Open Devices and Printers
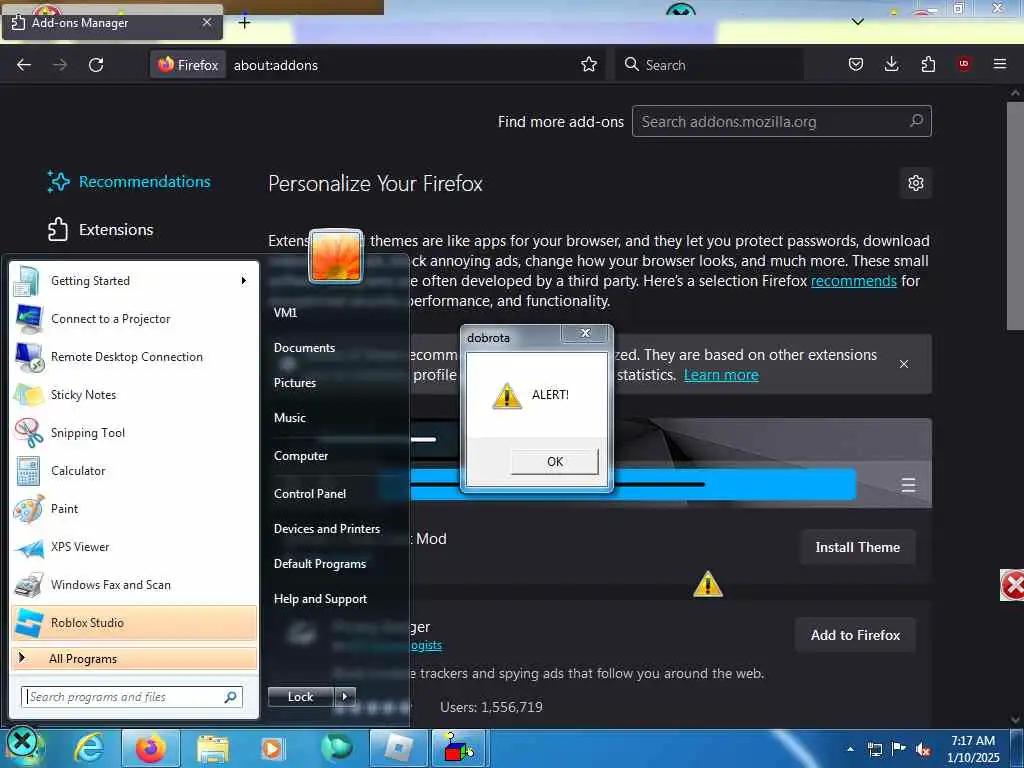This screenshot has width=1024, height=768. coord(327,529)
